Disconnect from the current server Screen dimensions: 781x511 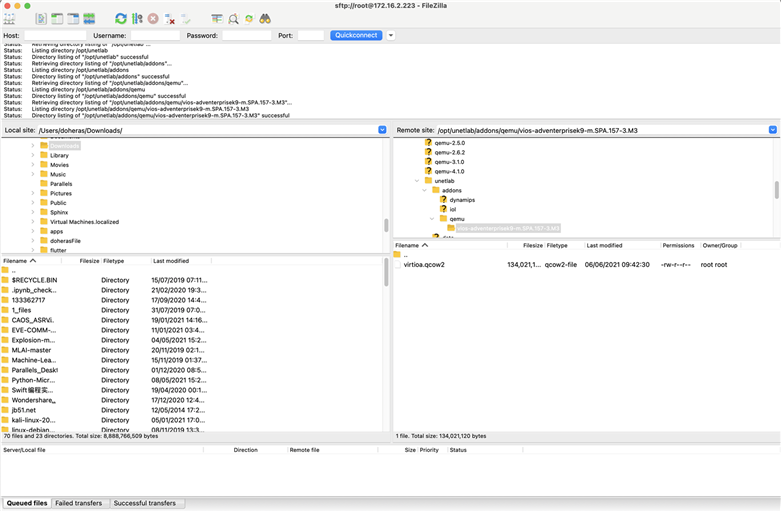point(169,19)
